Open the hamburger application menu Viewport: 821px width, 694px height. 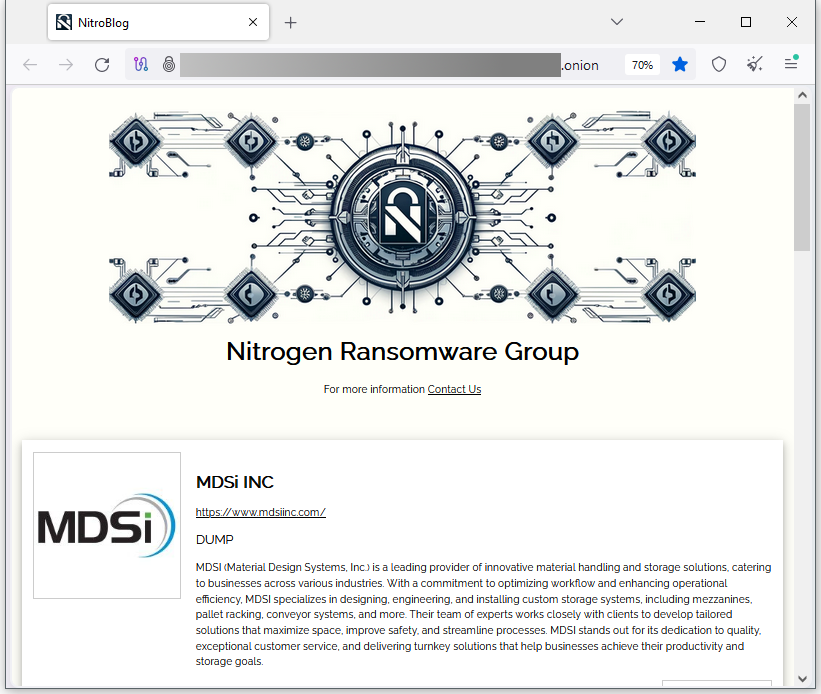[791, 64]
